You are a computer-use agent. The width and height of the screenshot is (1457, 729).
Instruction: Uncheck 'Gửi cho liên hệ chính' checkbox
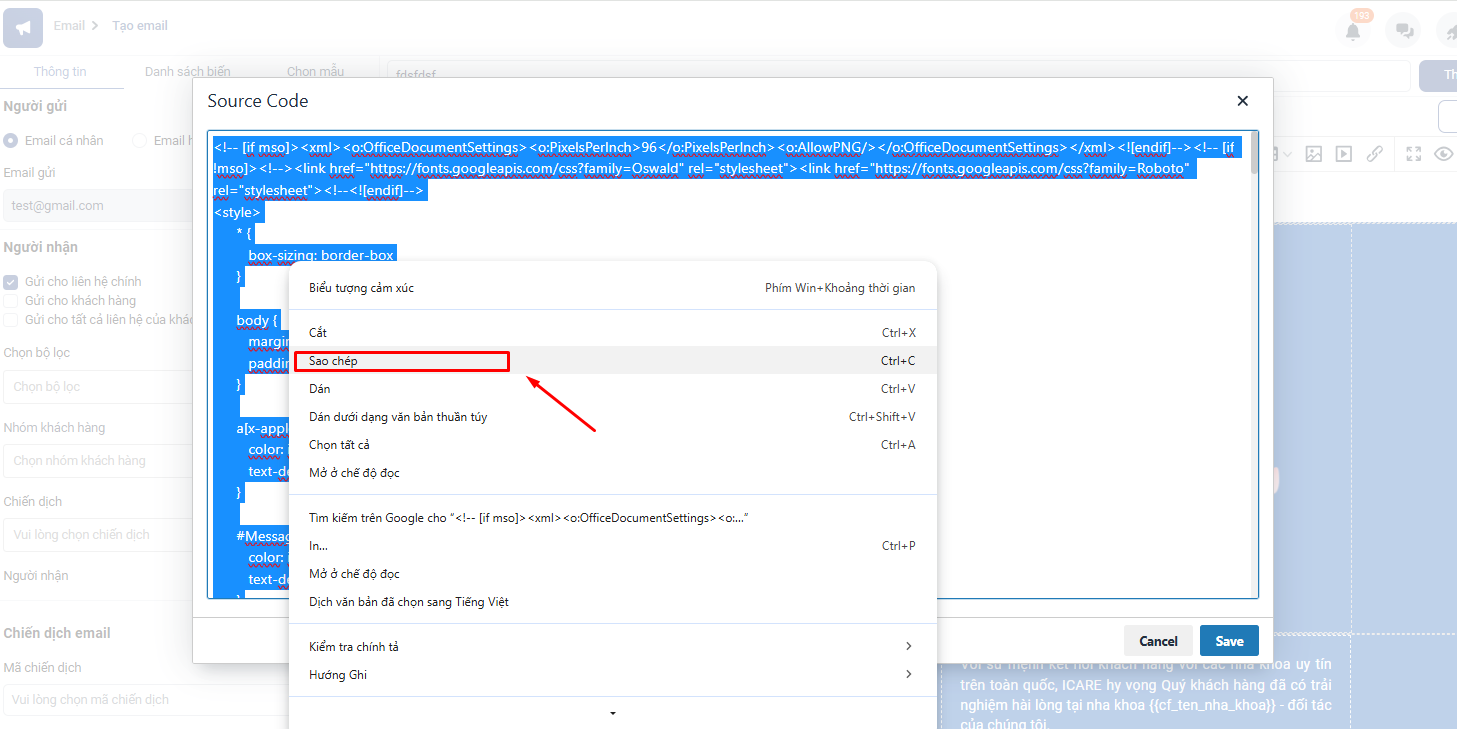11,282
